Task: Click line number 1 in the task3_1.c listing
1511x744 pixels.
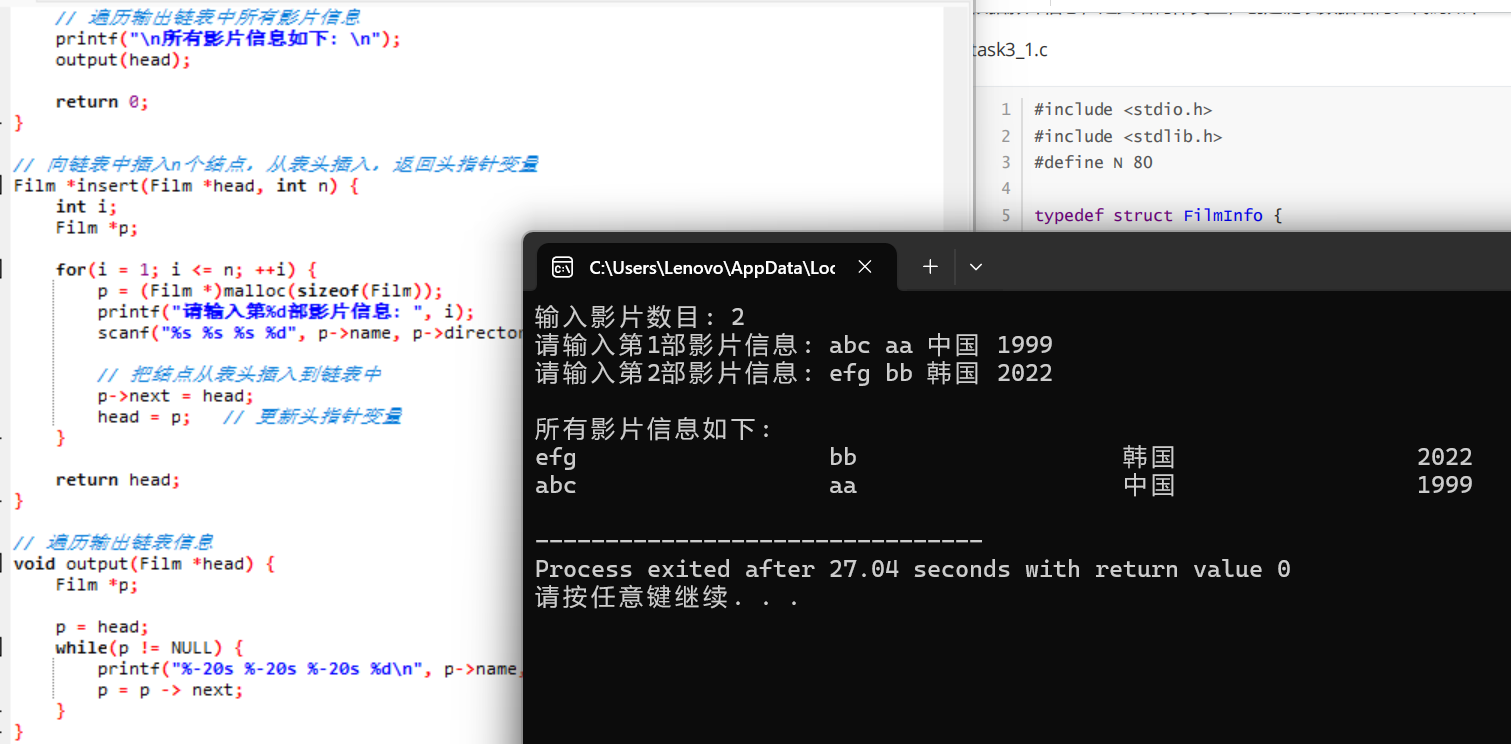Action: [x=1006, y=110]
